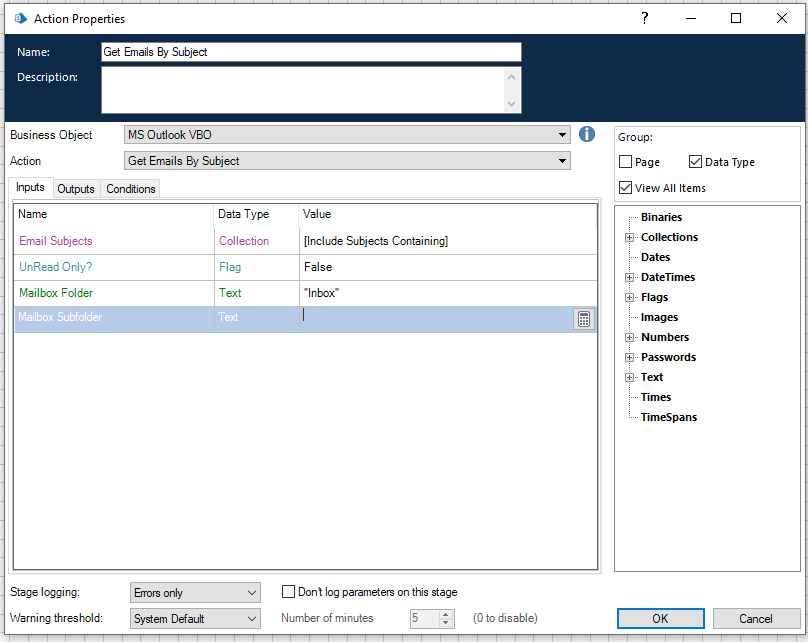Expand the Flags tree node
The width and height of the screenshot is (808, 642).
tap(630, 298)
